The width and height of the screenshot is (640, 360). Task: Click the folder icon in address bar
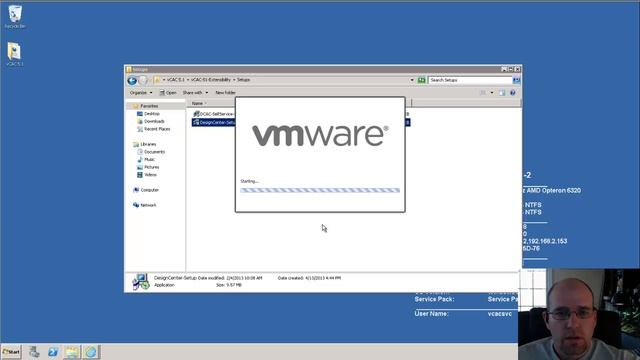point(157,80)
